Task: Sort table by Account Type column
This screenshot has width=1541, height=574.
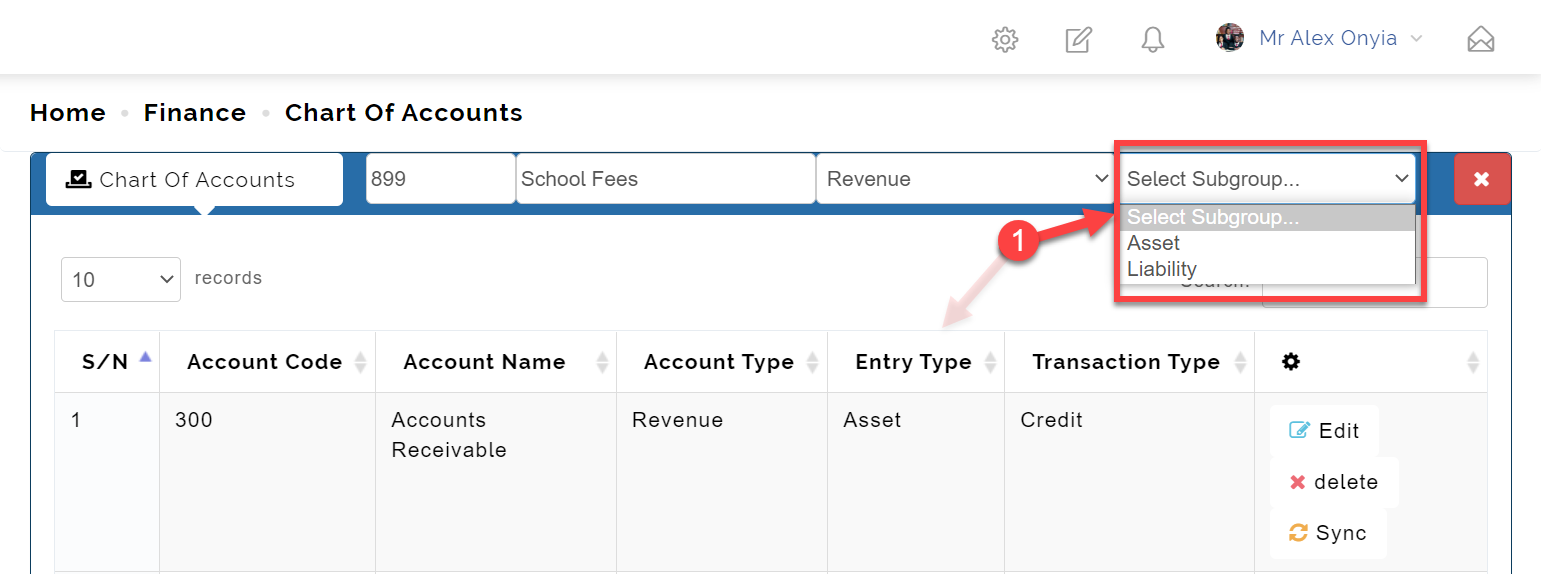Action: pyautogui.click(x=722, y=362)
